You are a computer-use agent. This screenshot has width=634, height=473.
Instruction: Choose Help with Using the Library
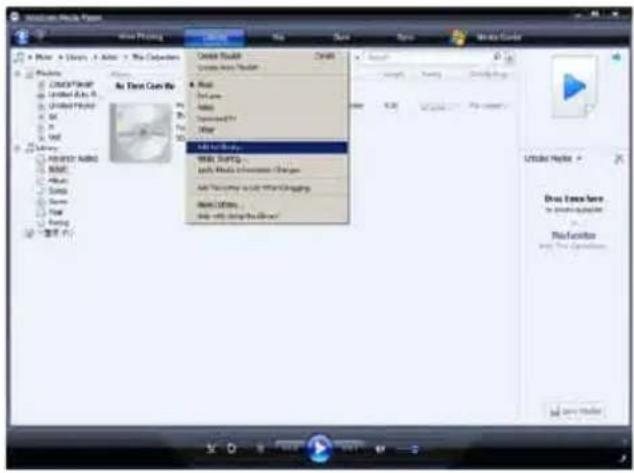point(267,216)
